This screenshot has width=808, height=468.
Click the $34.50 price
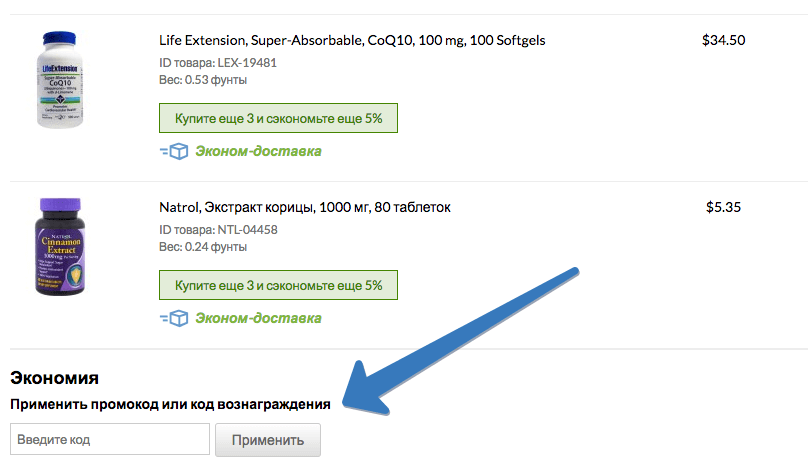pos(724,41)
